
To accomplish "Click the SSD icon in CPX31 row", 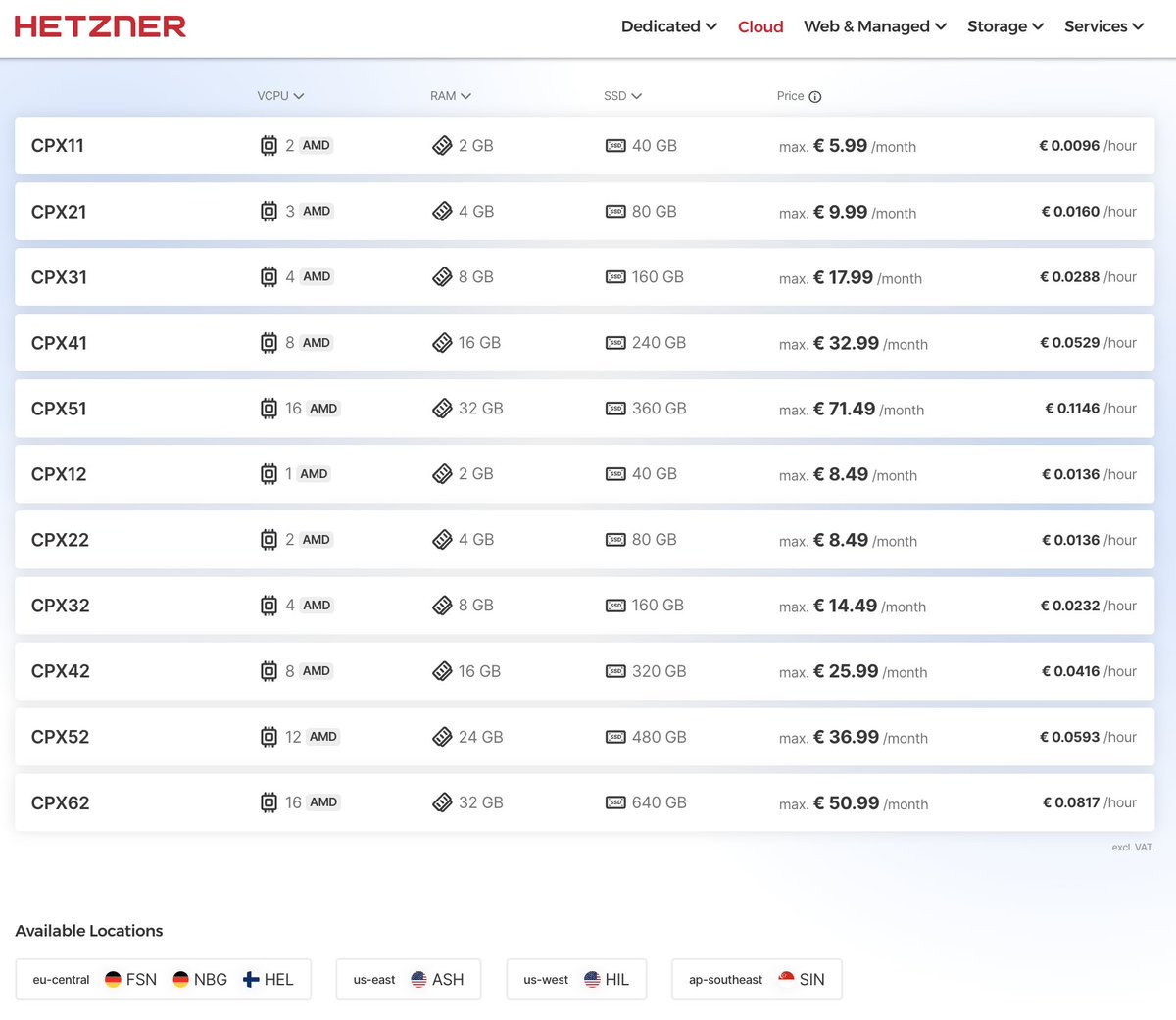I will tap(615, 277).
